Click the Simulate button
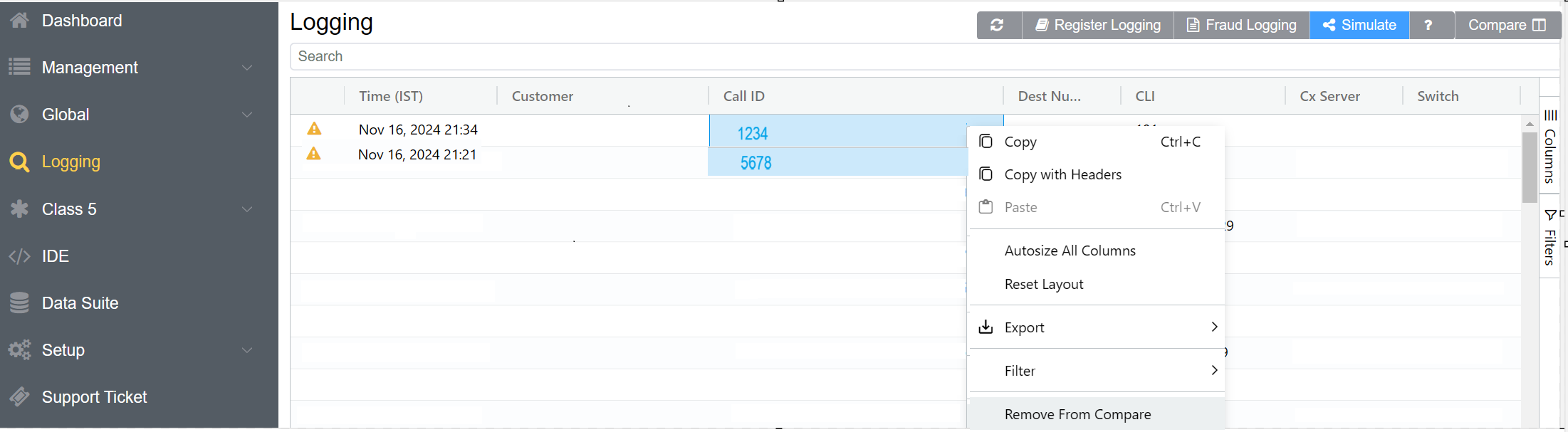 [1359, 25]
